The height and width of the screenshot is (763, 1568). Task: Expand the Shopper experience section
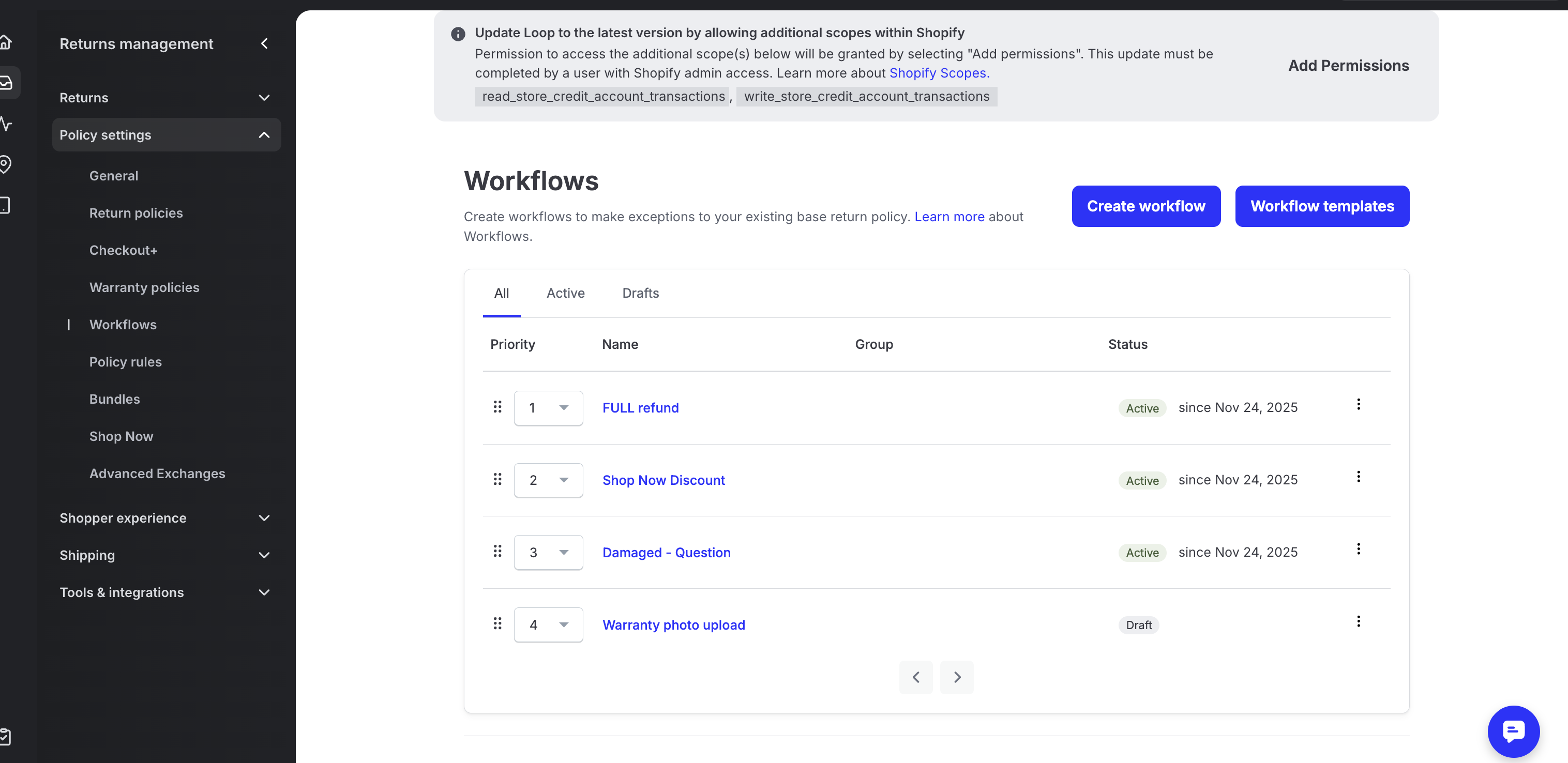click(165, 518)
